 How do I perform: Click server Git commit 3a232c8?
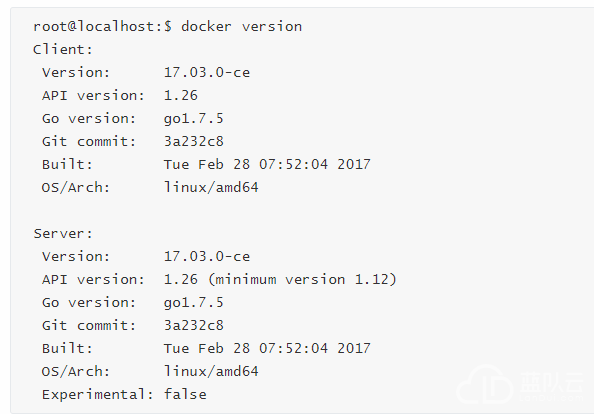tap(194, 326)
